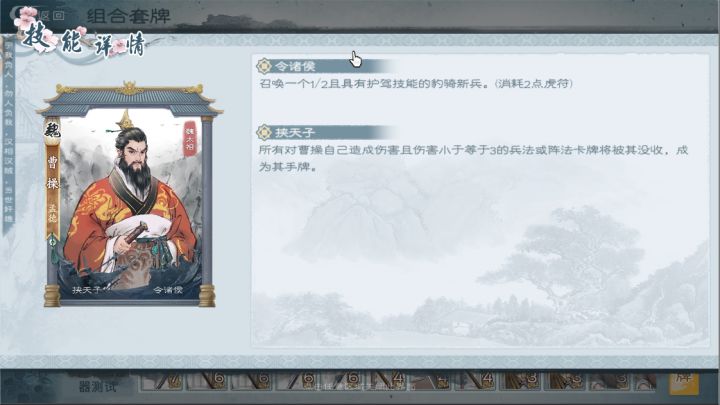Click the 挟天子 skill header bar
720x405 pixels.
coord(324,133)
